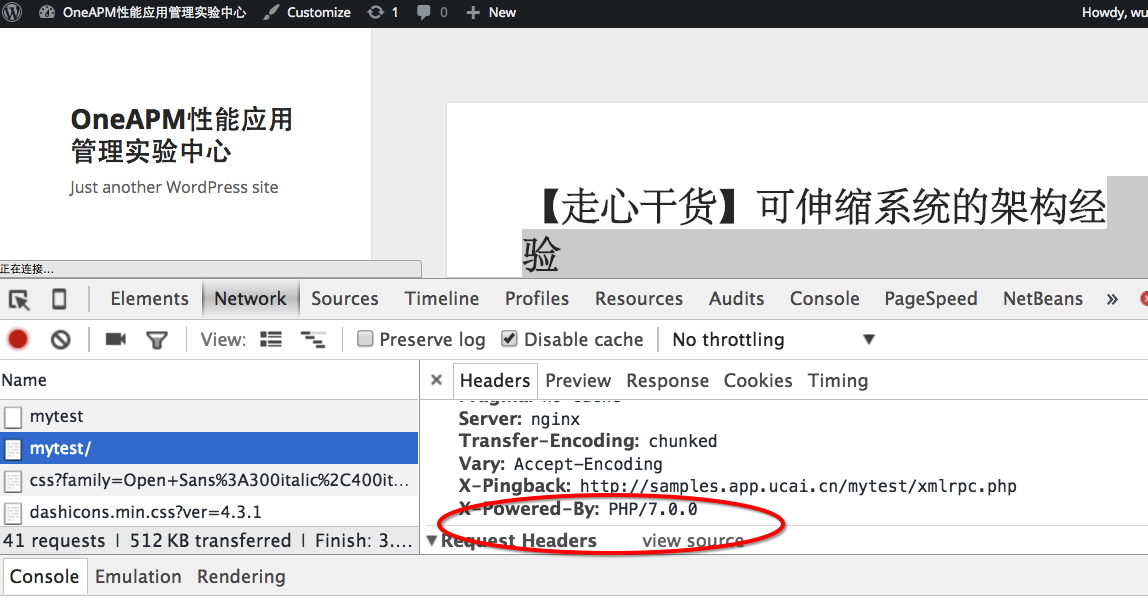Viewport: 1148px width, 602px height.
Task: Uncheck the Disable cache checkbox
Action: 510,339
